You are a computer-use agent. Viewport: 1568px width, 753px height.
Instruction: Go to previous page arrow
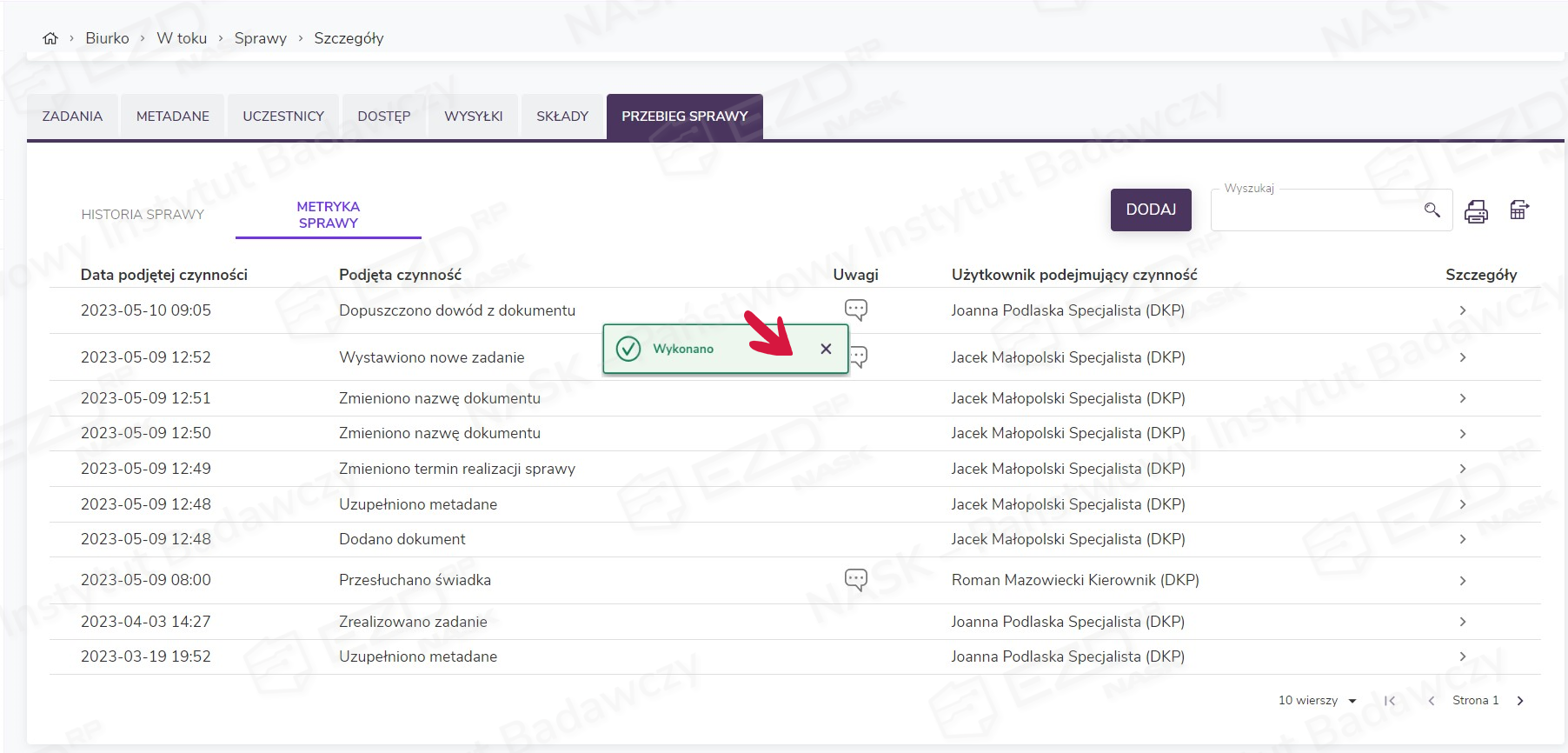coord(1431,701)
